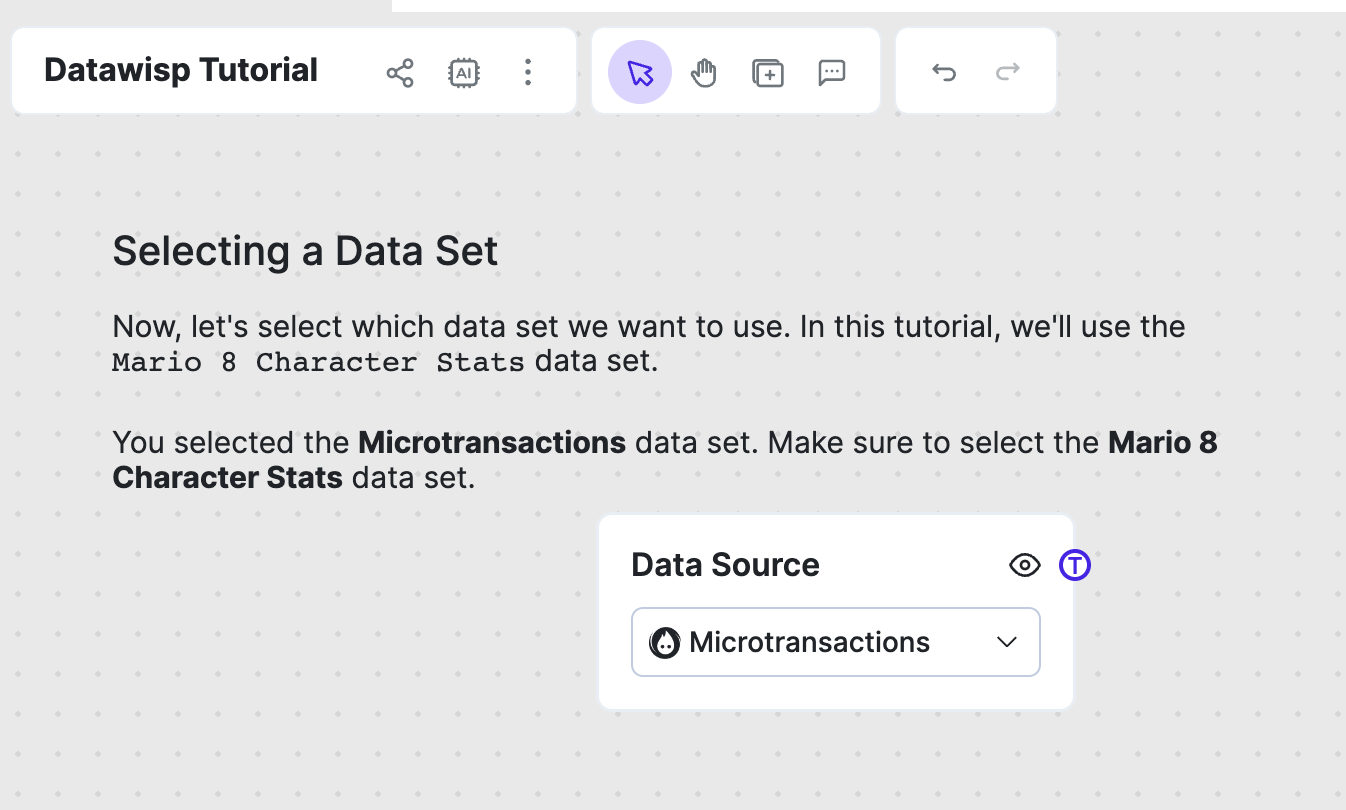The width and height of the screenshot is (1346, 810).
Task: Click the Selecting a Data Set heading
Action: coord(305,250)
